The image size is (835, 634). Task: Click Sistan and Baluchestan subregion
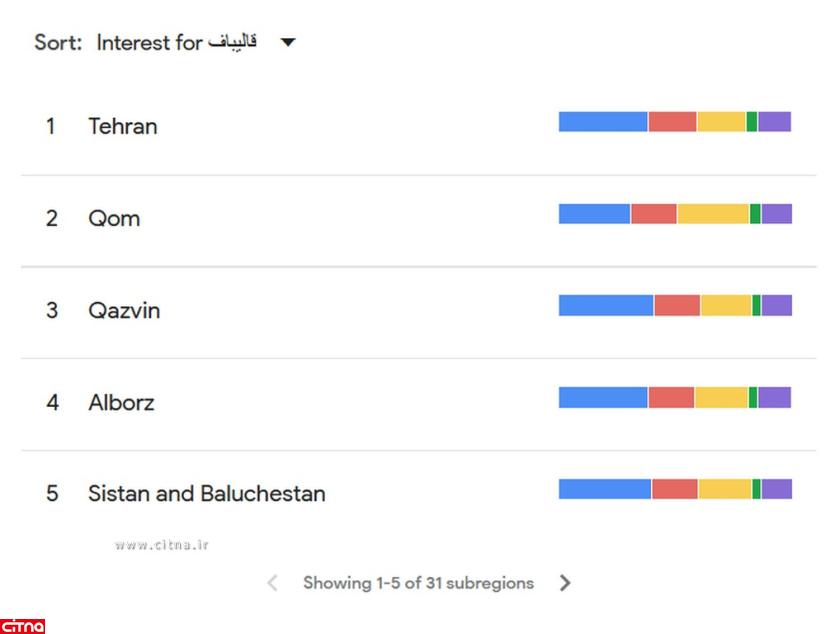(206, 493)
